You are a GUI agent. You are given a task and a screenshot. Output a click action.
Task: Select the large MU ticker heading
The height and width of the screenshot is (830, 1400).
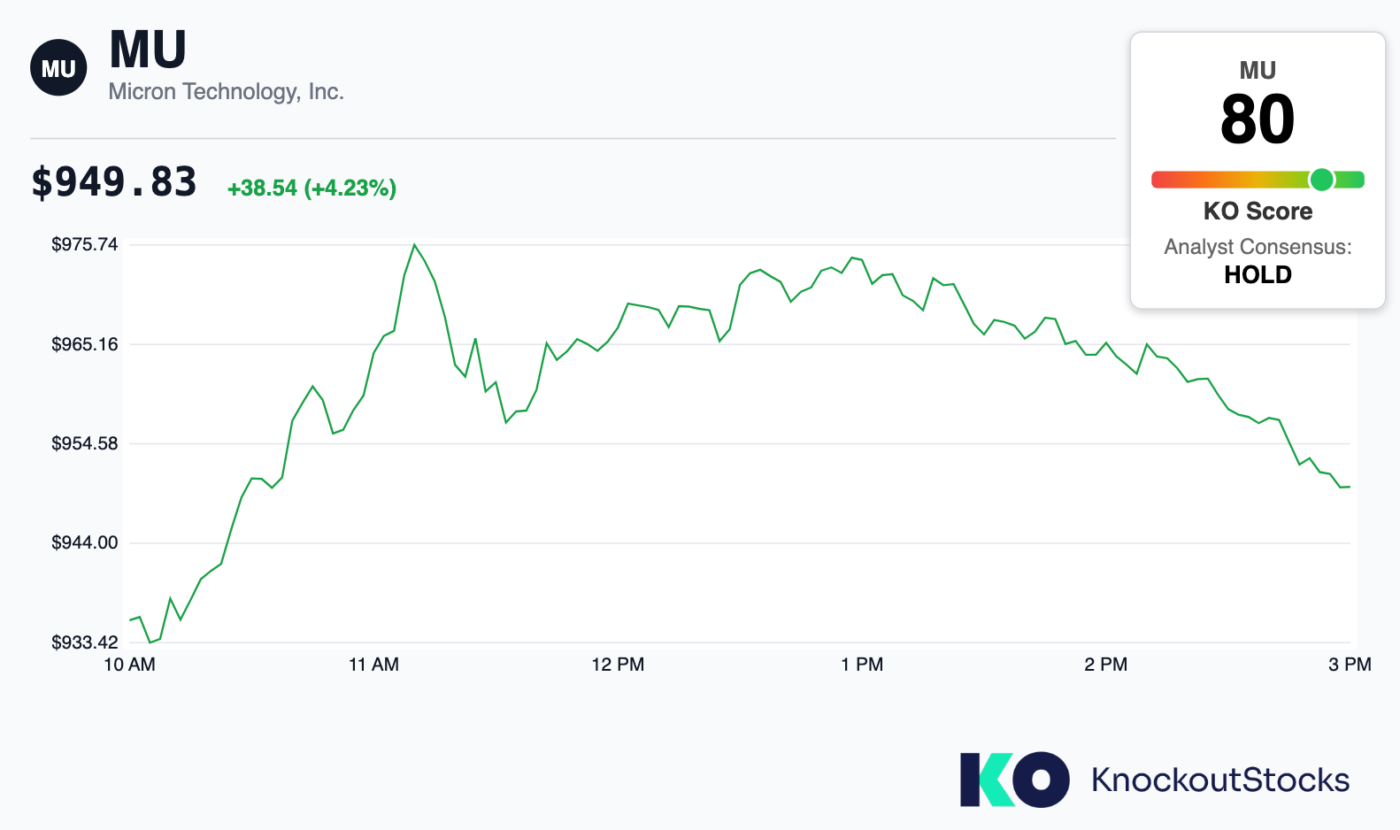147,49
